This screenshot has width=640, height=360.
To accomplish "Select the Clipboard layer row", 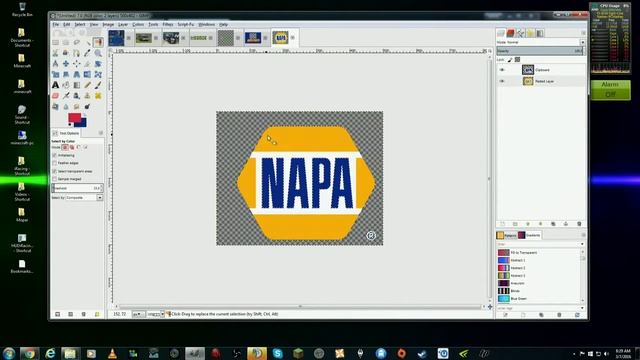I will click(x=541, y=70).
